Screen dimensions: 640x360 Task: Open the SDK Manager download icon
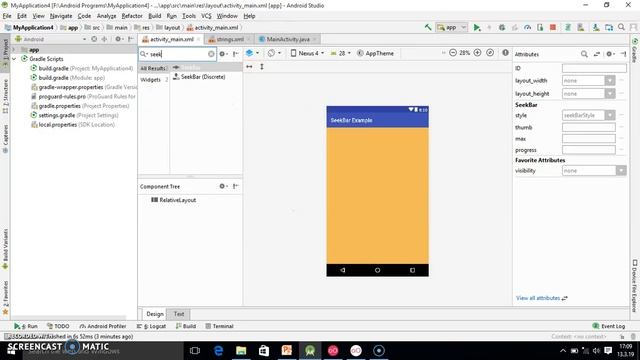[596, 27]
